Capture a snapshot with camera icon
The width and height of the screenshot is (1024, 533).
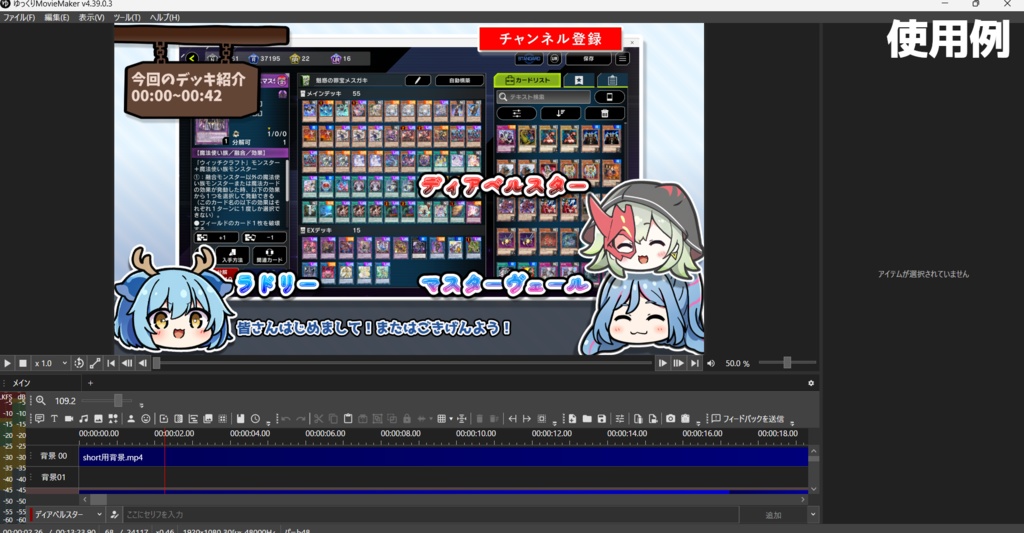(671, 419)
